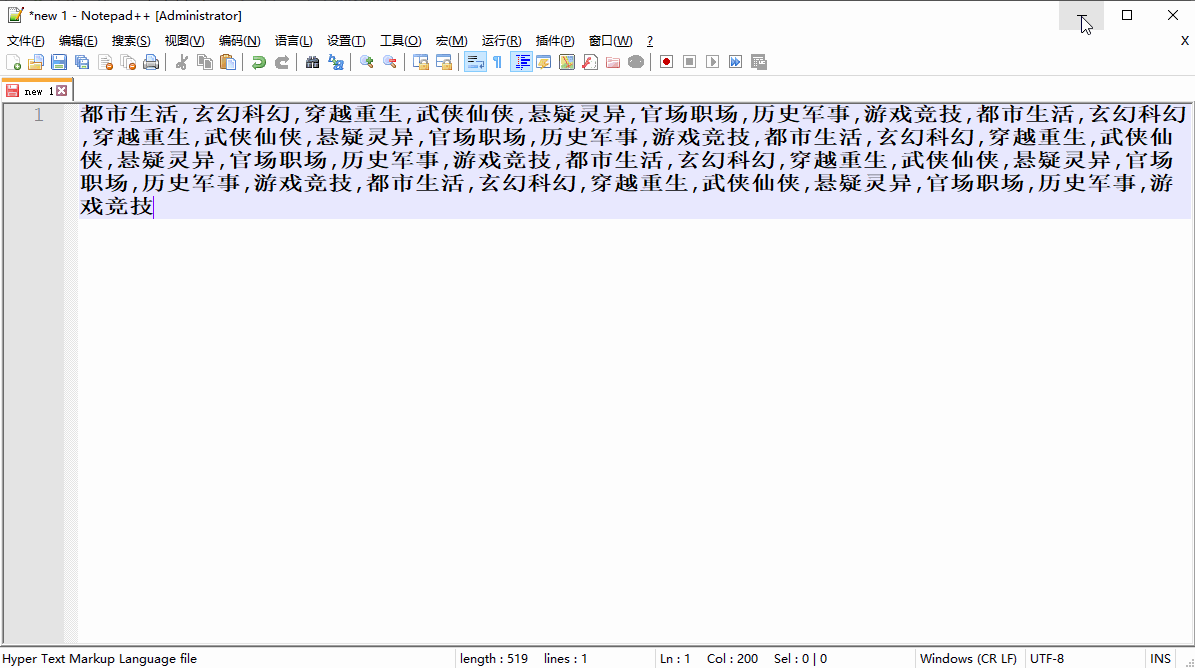Click the Print icon

point(149,62)
